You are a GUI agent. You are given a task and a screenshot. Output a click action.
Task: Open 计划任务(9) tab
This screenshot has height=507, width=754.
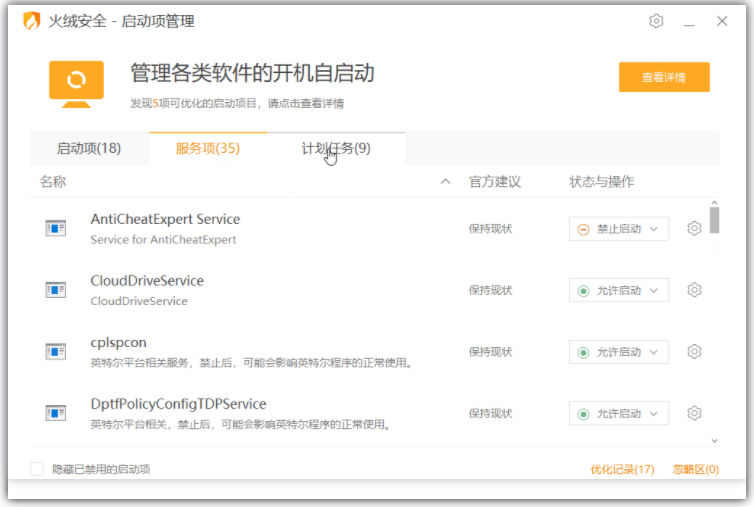[336, 149]
